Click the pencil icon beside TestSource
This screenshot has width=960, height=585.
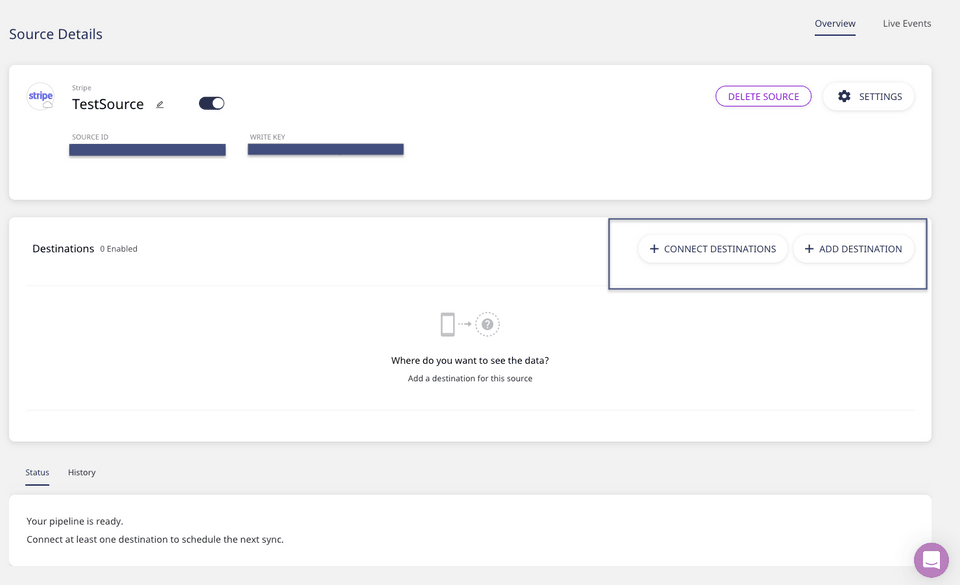pyautogui.click(x=160, y=104)
